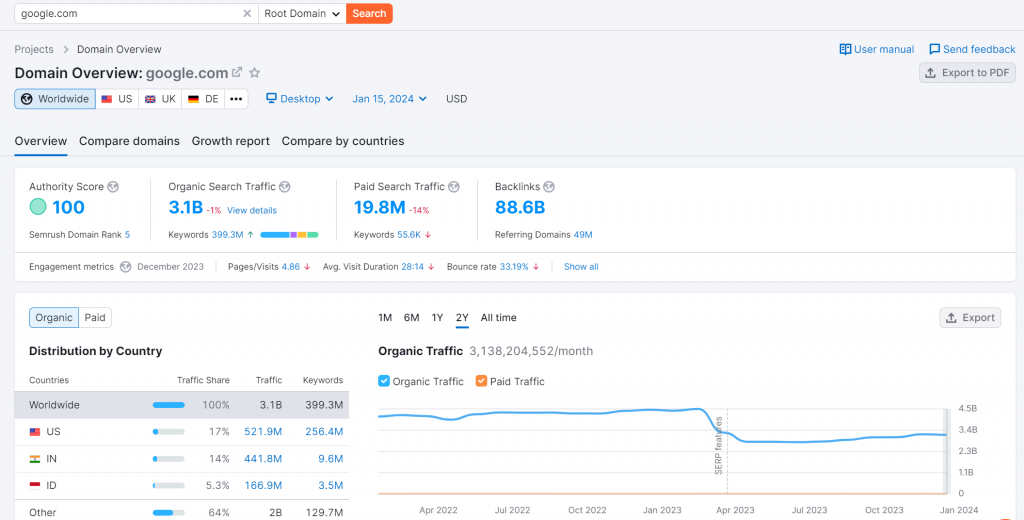This screenshot has height=520, width=1024.
Task: Open the Compare domains tab
Action: (x=129, y=141)
